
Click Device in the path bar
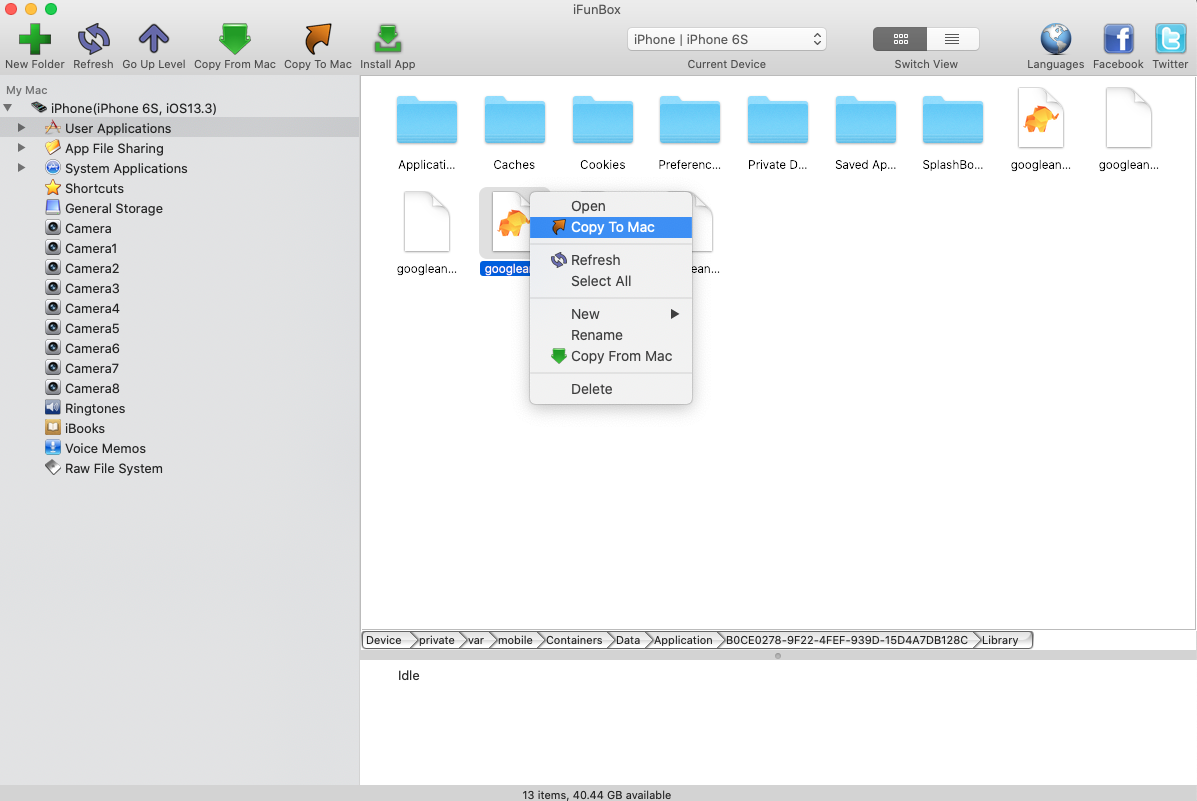pyautogui.click(x=386, y=640)
